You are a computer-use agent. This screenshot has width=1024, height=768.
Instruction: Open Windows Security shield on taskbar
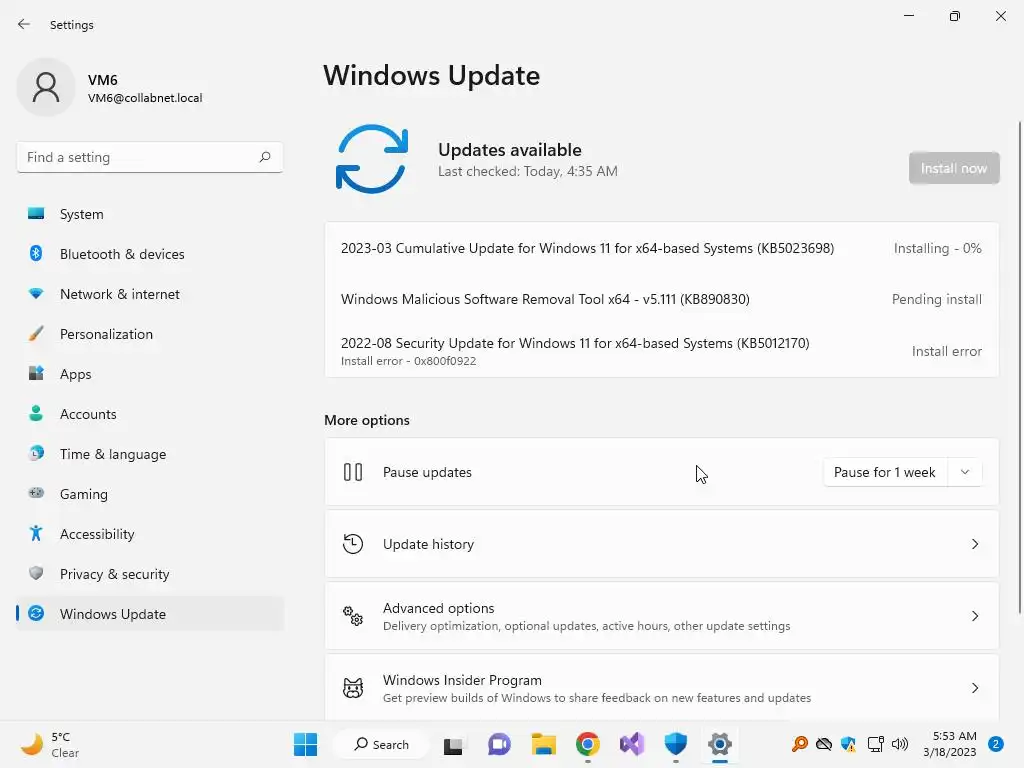[x=676, y=744]
